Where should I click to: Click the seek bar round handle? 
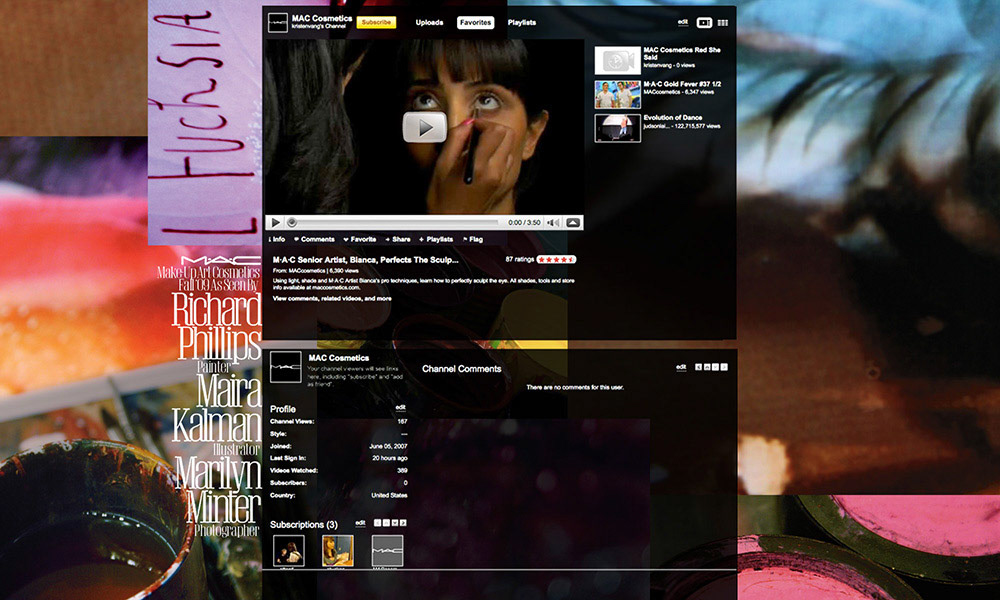pos(292,223)
